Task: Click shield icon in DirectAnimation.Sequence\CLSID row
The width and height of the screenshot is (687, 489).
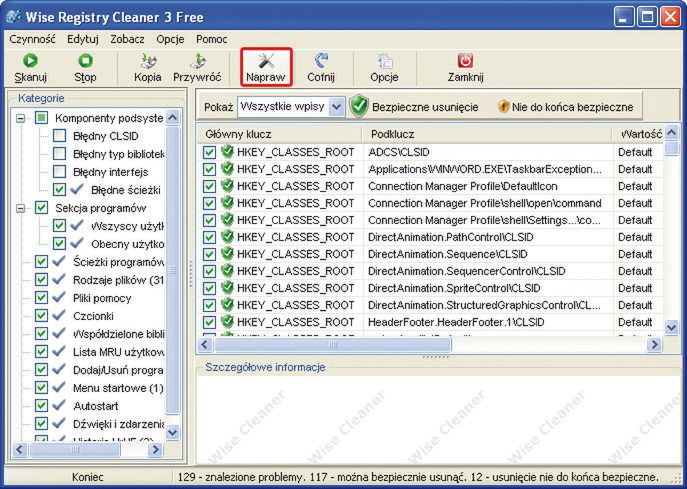Action: point(227,254)
